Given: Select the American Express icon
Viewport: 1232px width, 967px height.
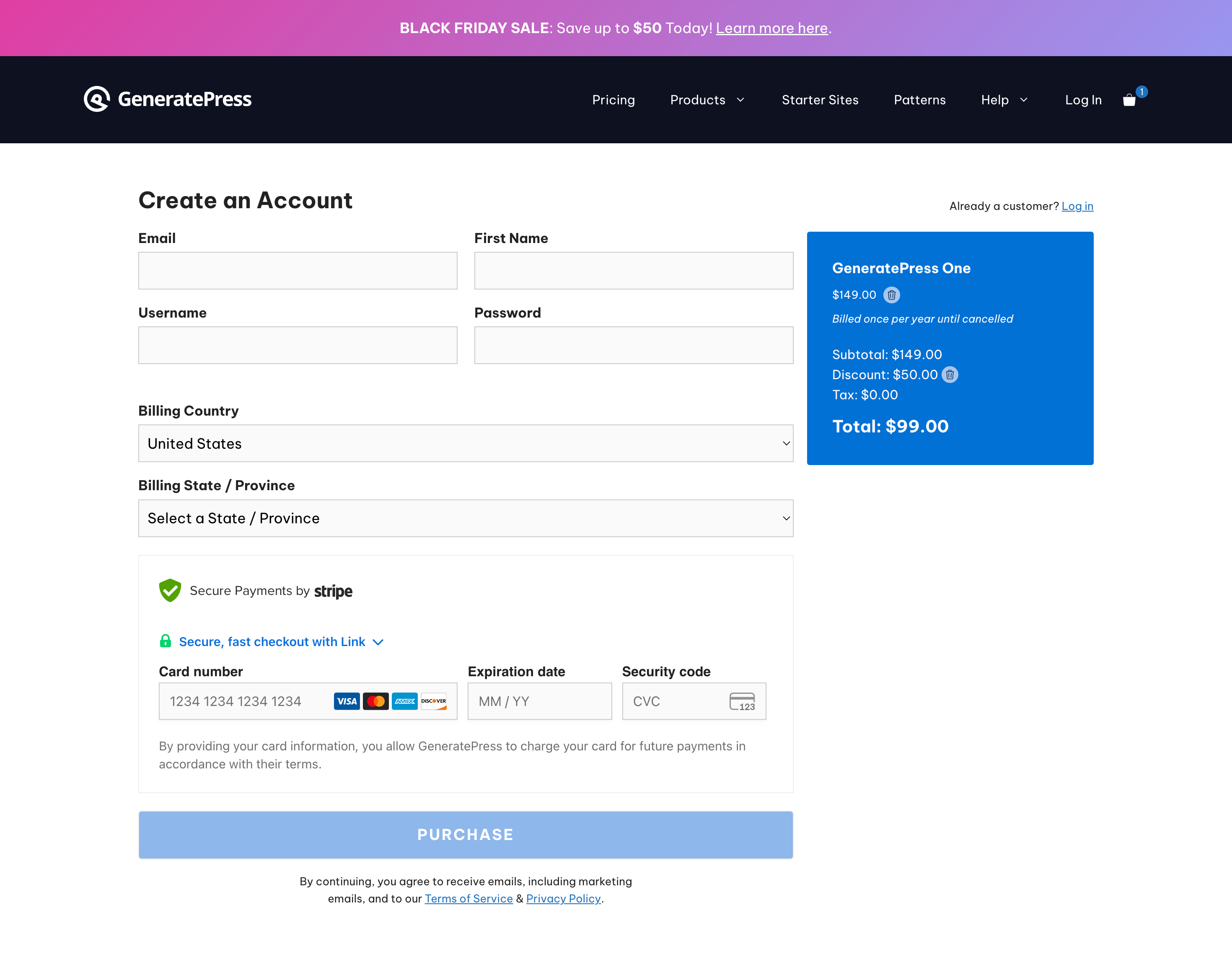Looking at the screenshot, I should pos(404,701).
